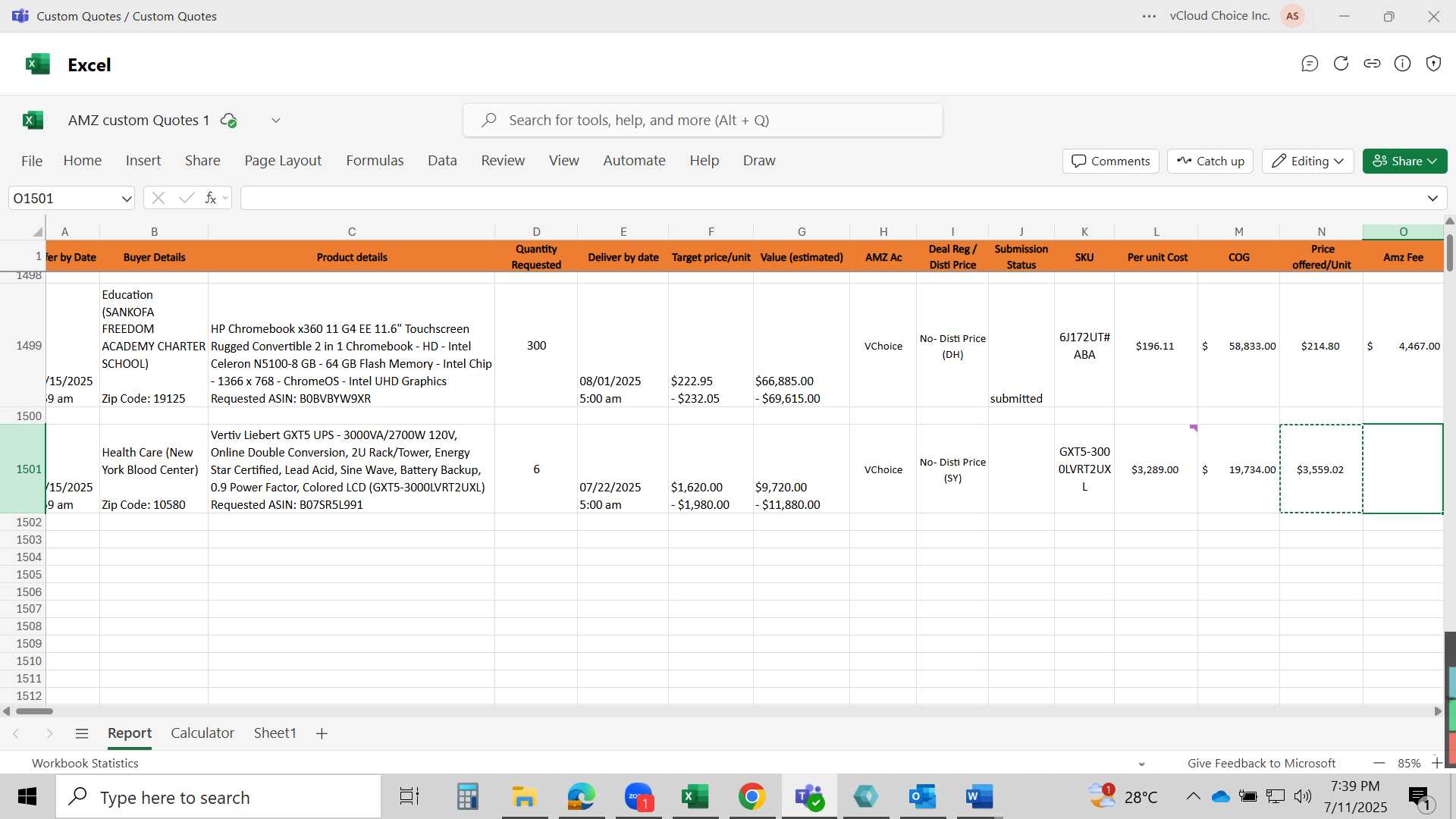The width and height of the screenshot is (1456, 819).
Task: Go to previous sheet arrow
Action: point(16,733)
